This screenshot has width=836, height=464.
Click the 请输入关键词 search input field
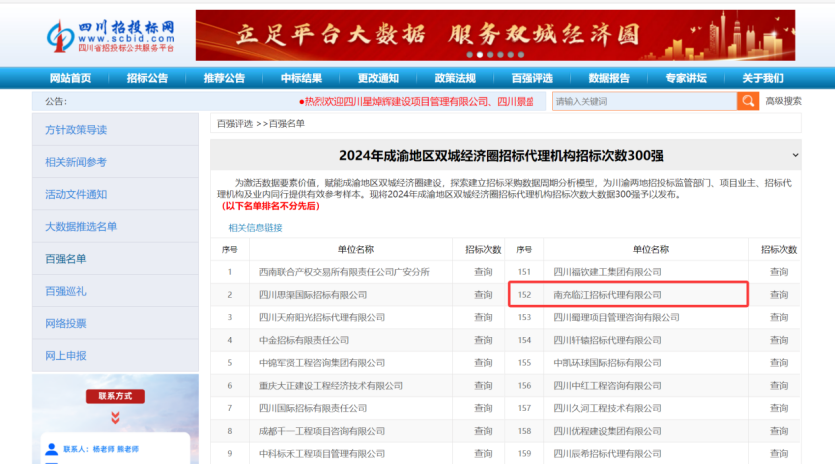tap(643, 101)
